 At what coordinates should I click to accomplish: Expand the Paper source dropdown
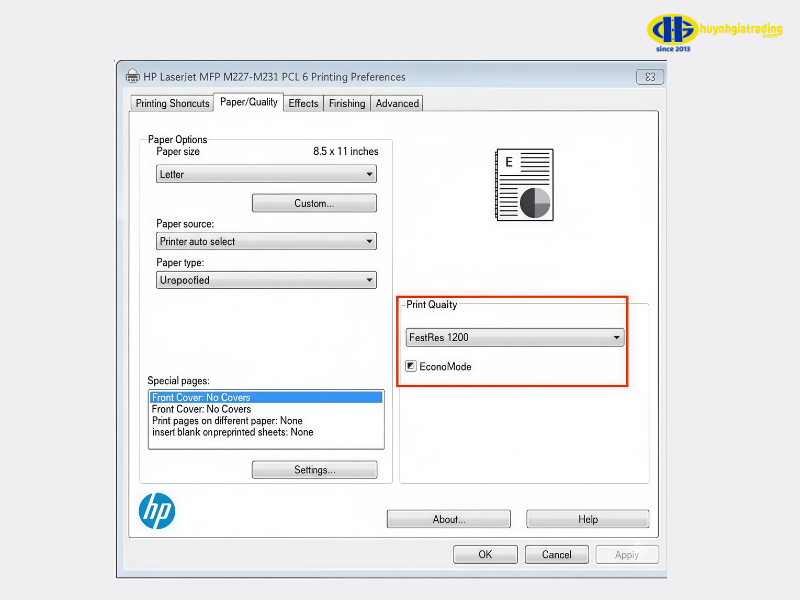click(266, 241)
